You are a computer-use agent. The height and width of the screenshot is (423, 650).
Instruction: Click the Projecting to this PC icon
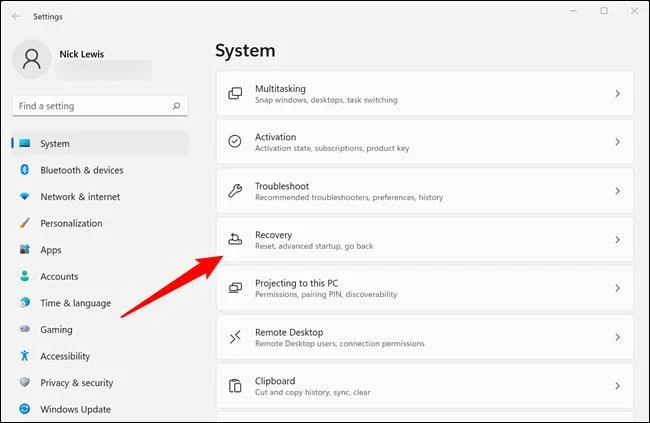tap(235, 288)
